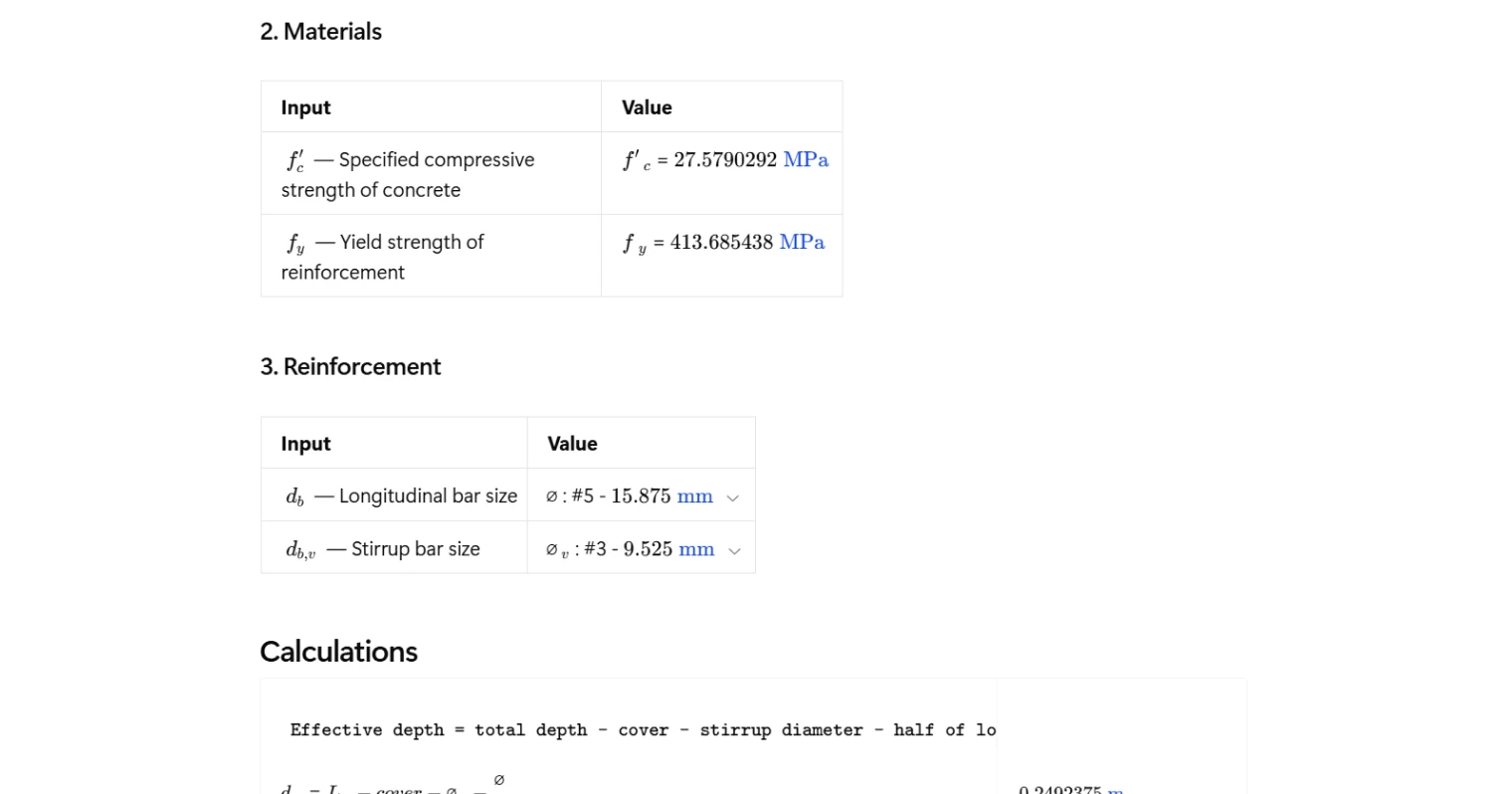The image size is (1512, 794).
Task: Click the Value header in Materials table
Action: click(647, 107)
